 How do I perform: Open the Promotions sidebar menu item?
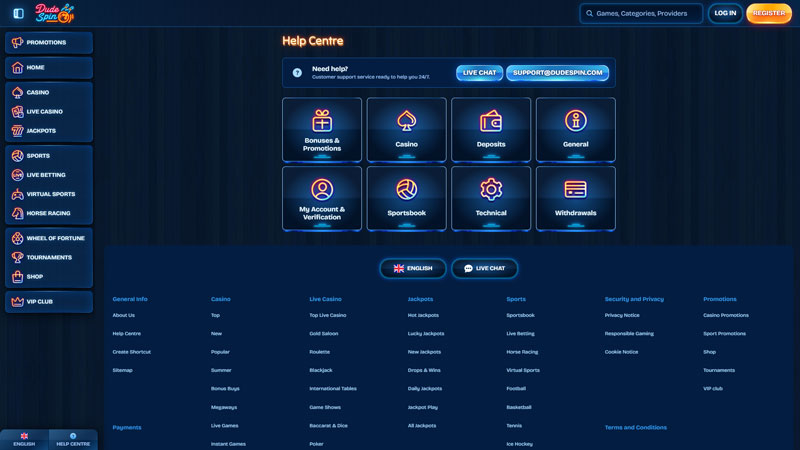(49, 42)
